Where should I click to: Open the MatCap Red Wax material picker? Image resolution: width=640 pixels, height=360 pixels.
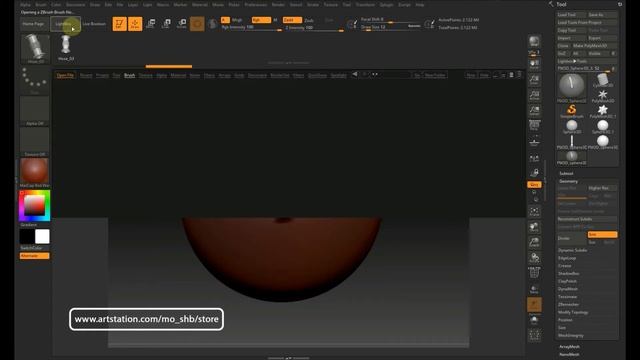(x=34, y=173)
